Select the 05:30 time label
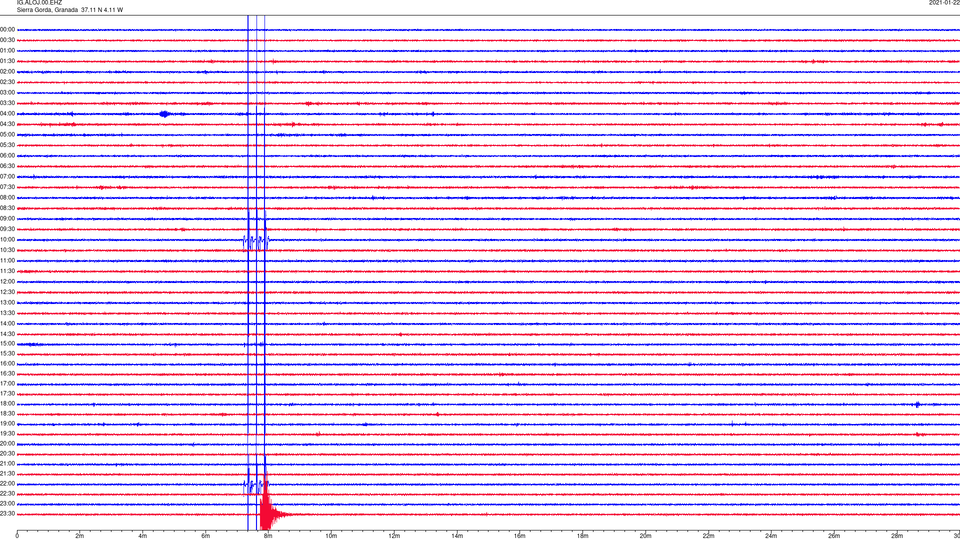Screen dimensions: 960x540 point(7,145)
